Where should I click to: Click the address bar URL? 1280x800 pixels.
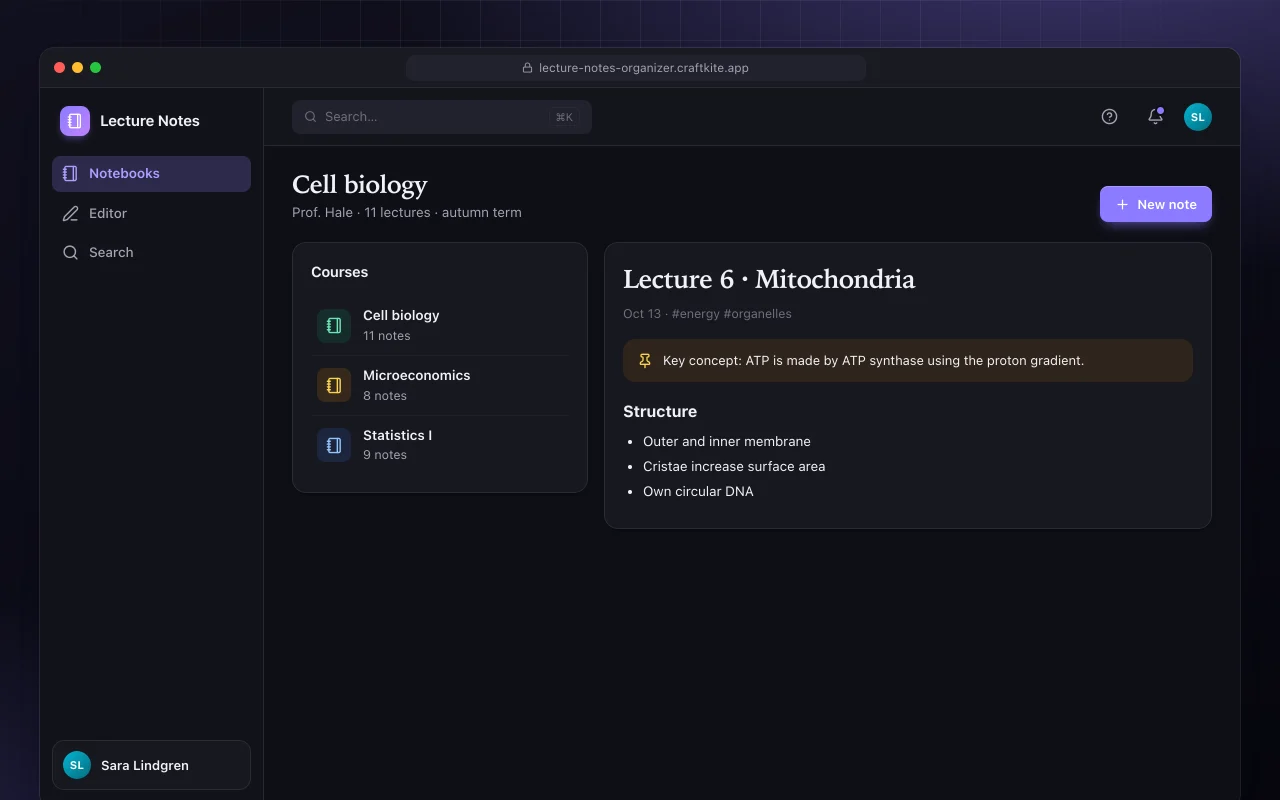(x=644, y=68)
